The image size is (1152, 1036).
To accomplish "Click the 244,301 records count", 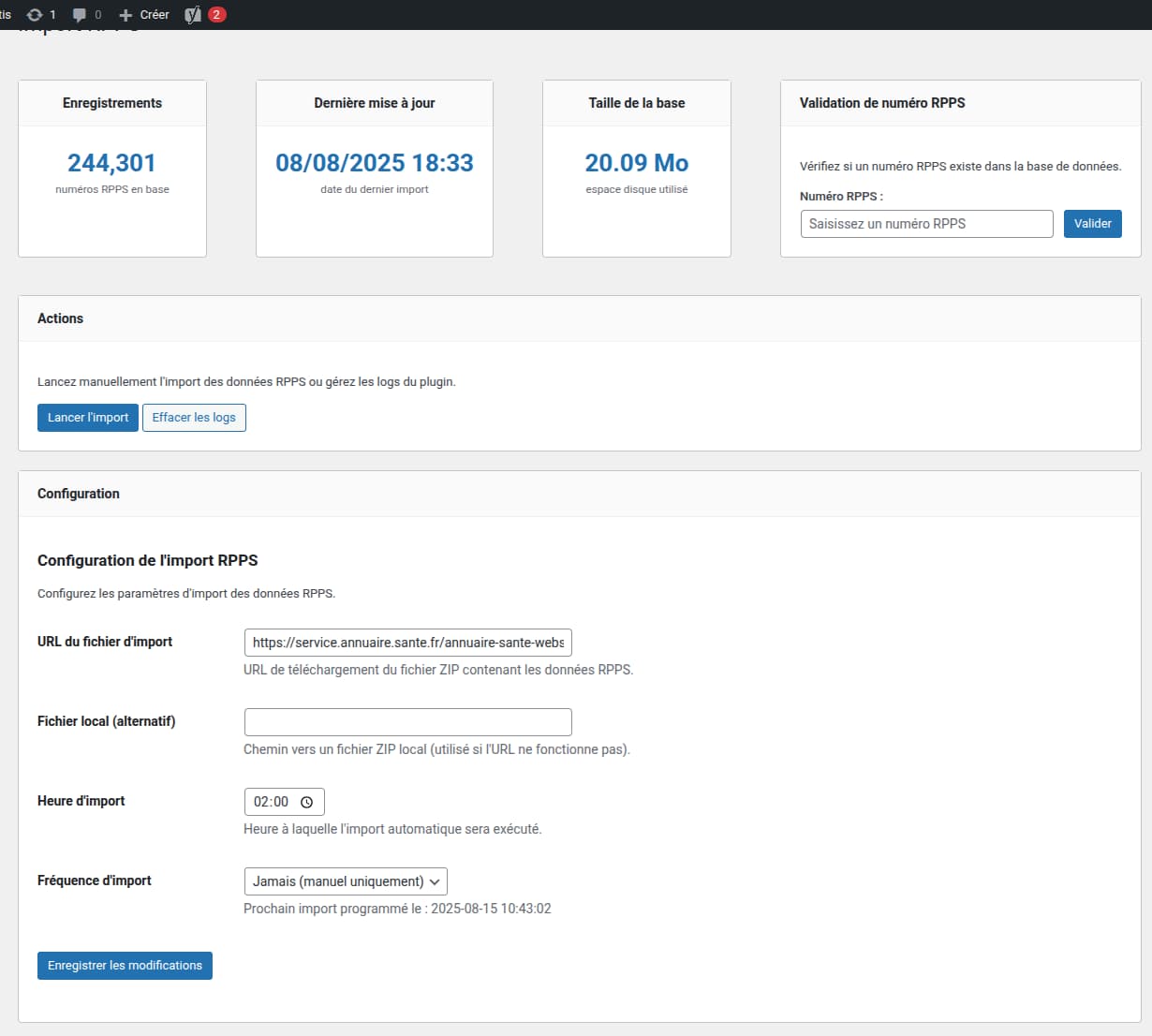I will 111,163.
